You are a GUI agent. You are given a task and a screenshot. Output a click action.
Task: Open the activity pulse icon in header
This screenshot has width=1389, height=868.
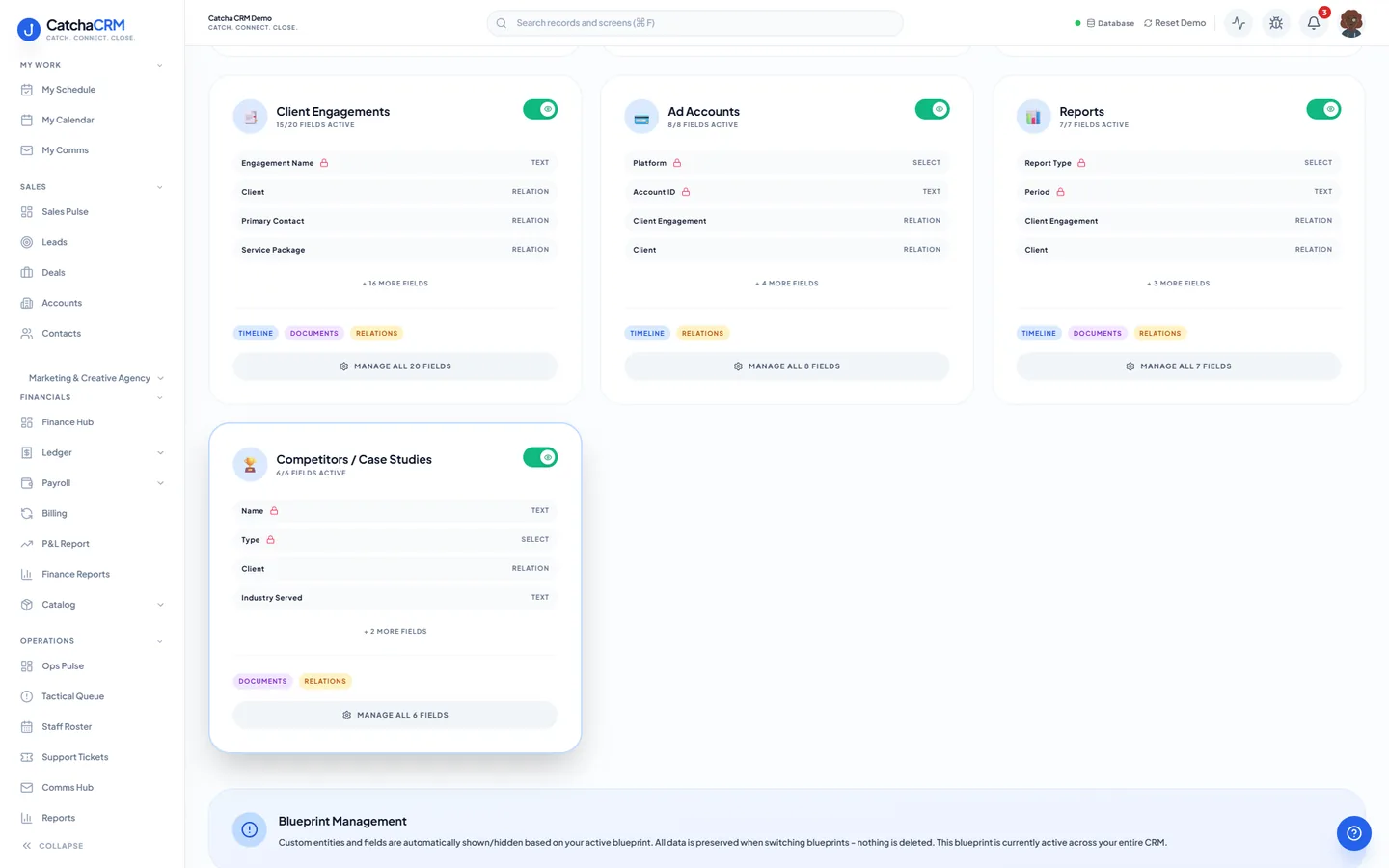pyautogui.click(x=1239, y=23)
